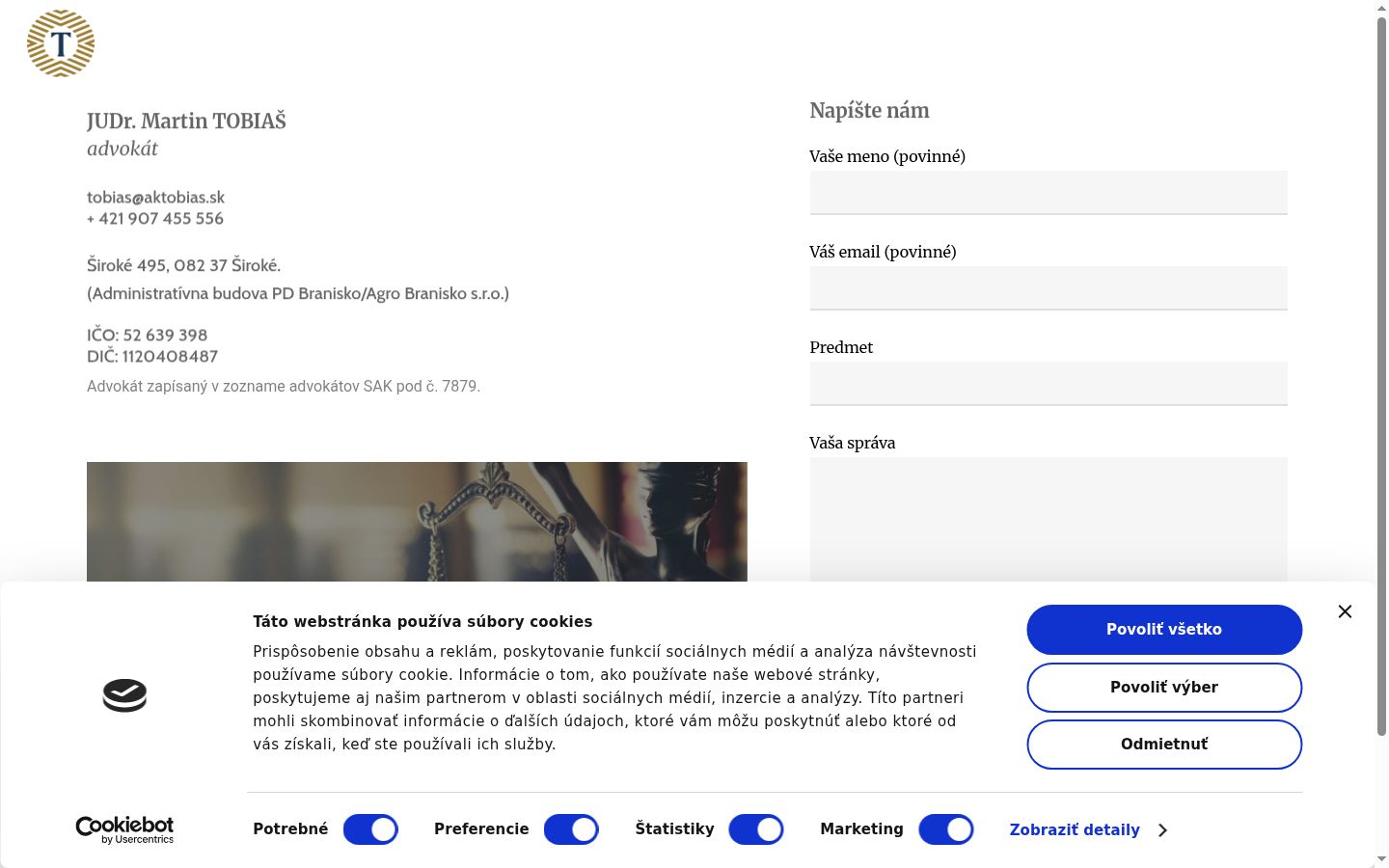Image resolution: width=1389 pixels, height=868 pixels.
Task: Select the heading JUDr. Martin TOBIAŠ
Action: pos(186,122)
